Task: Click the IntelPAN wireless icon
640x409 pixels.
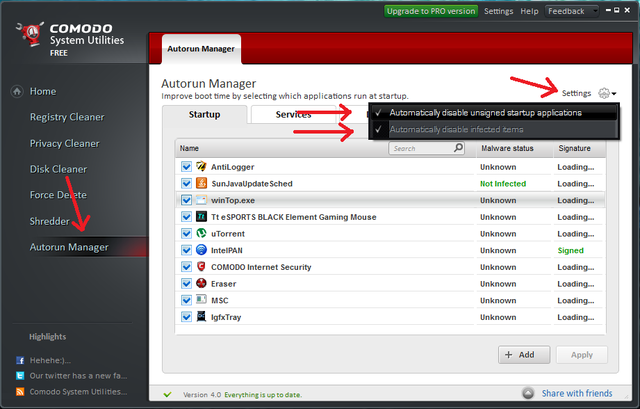Action: click(x=201, y=250)
